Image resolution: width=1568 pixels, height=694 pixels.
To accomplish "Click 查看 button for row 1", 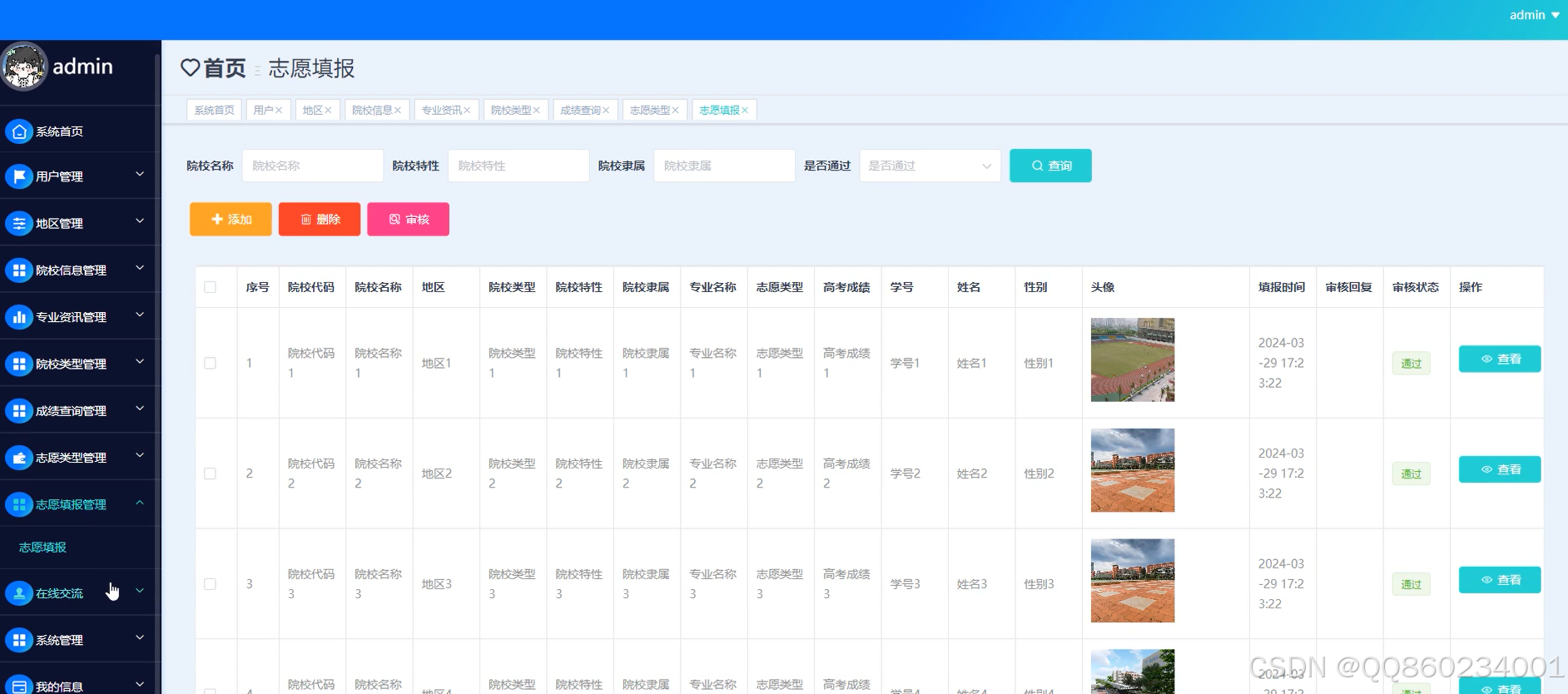I will coord(1500,359).
